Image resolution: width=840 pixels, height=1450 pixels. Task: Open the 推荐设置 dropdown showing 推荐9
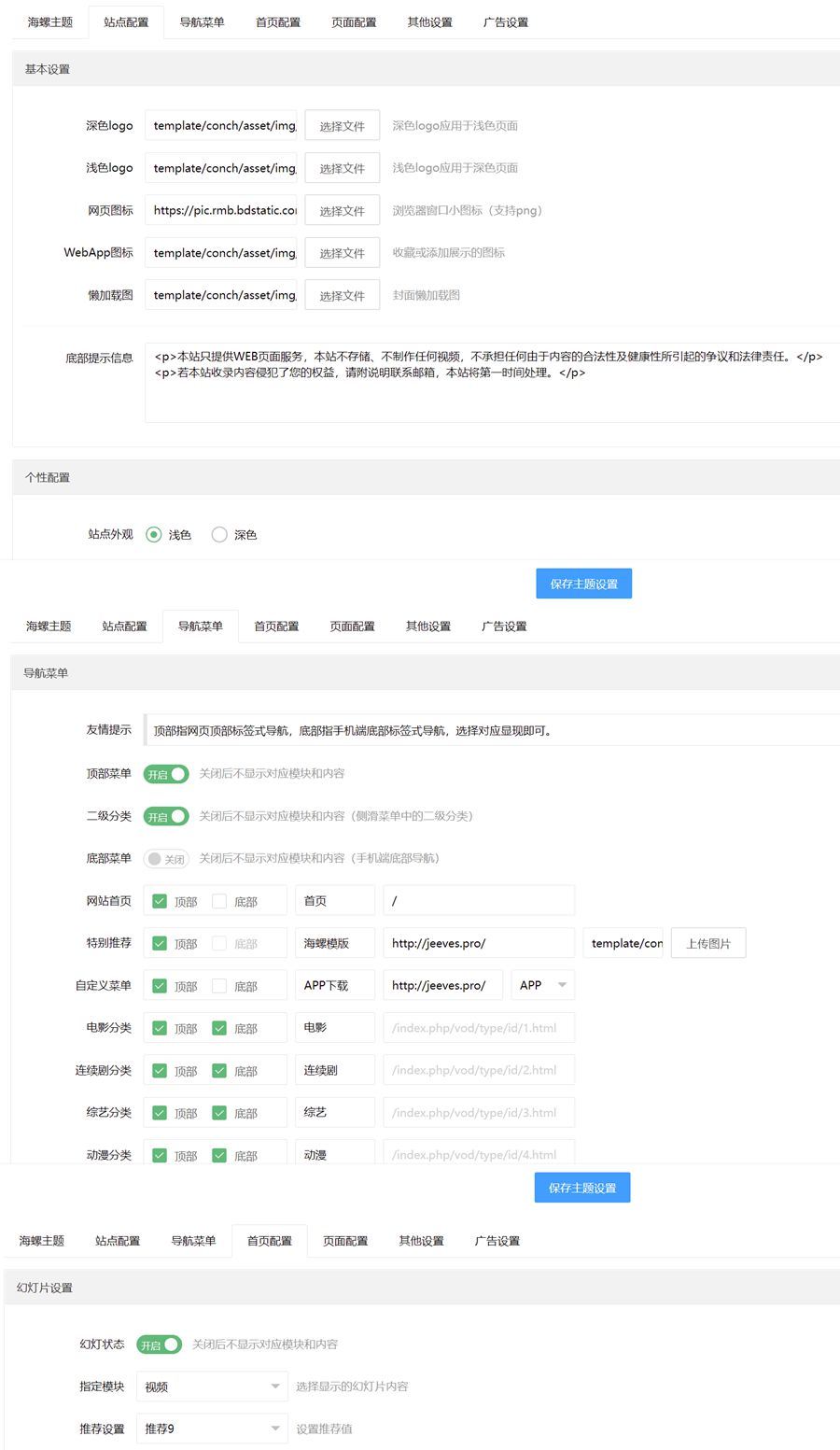212,1429
